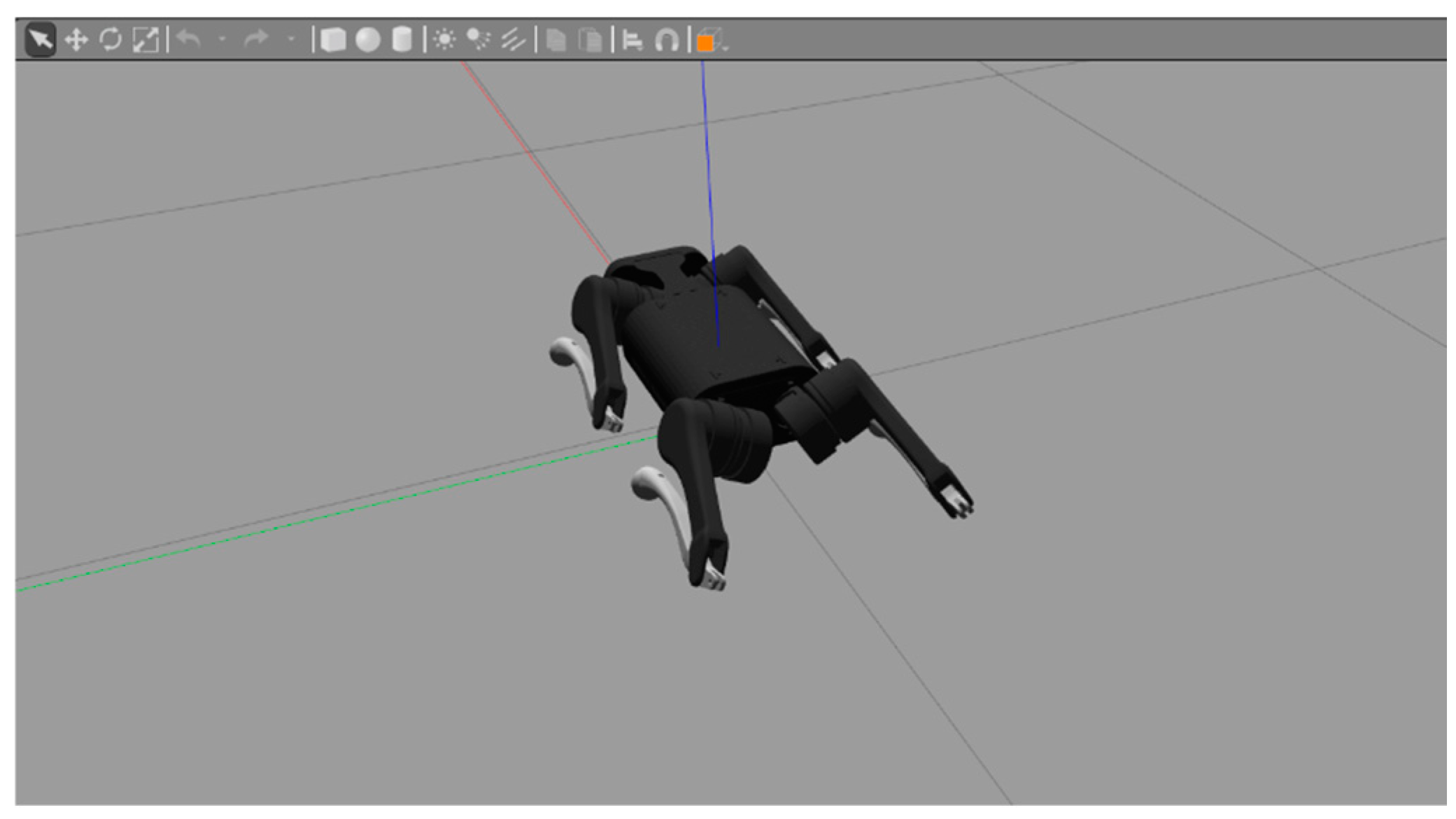Viewport: 1456px width, 819px height.
Task: Click the paste icon
Action: [x=591, y=40]
